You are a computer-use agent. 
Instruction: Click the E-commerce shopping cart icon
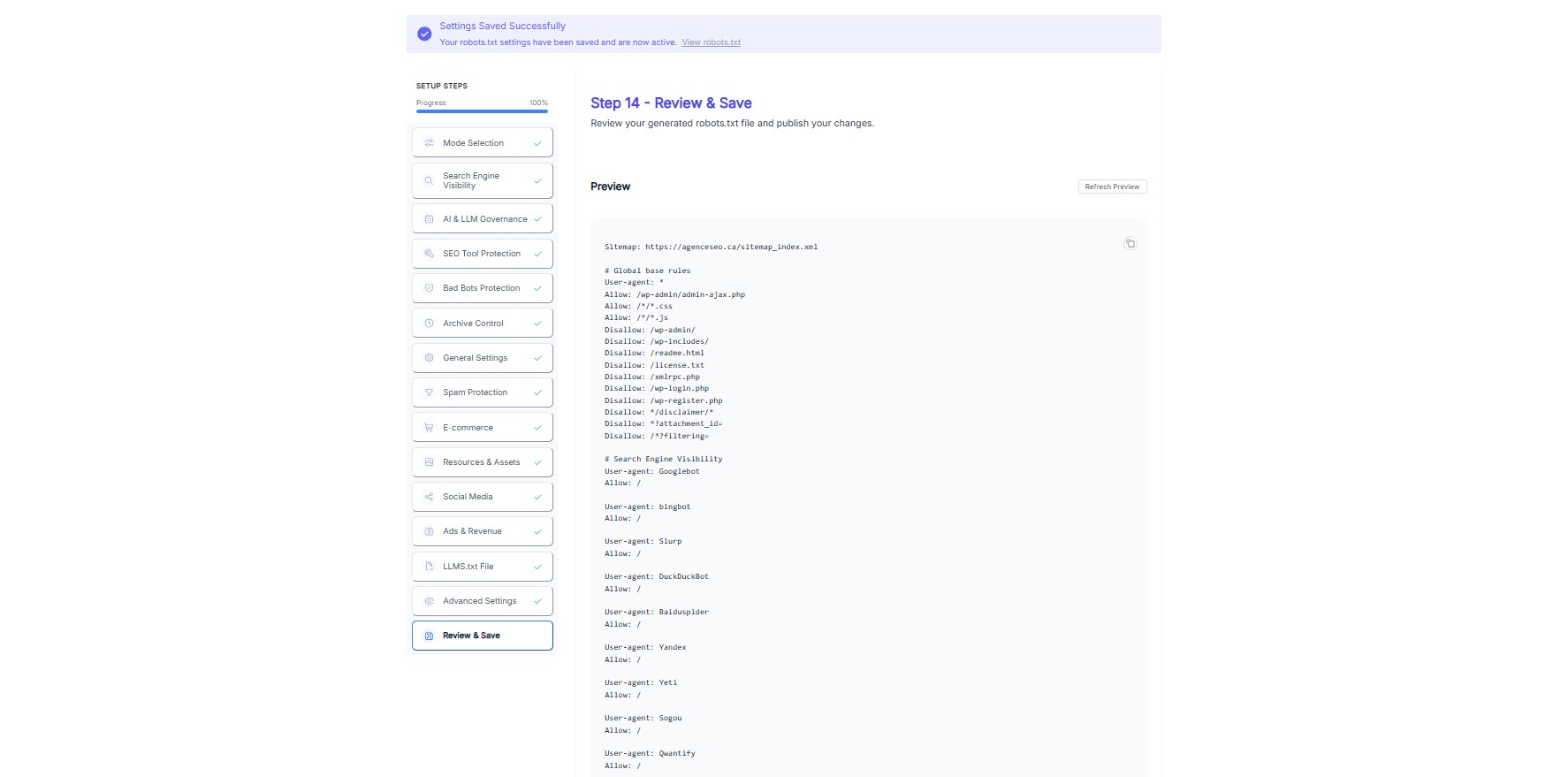pyautogui.click(x=429, y=428)
